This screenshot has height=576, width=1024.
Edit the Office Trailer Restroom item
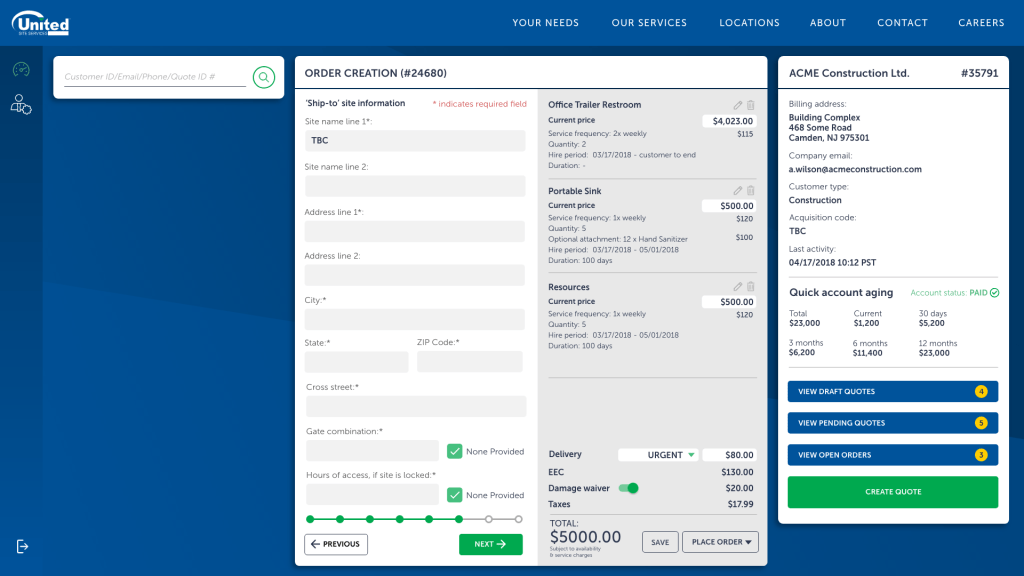738,105
